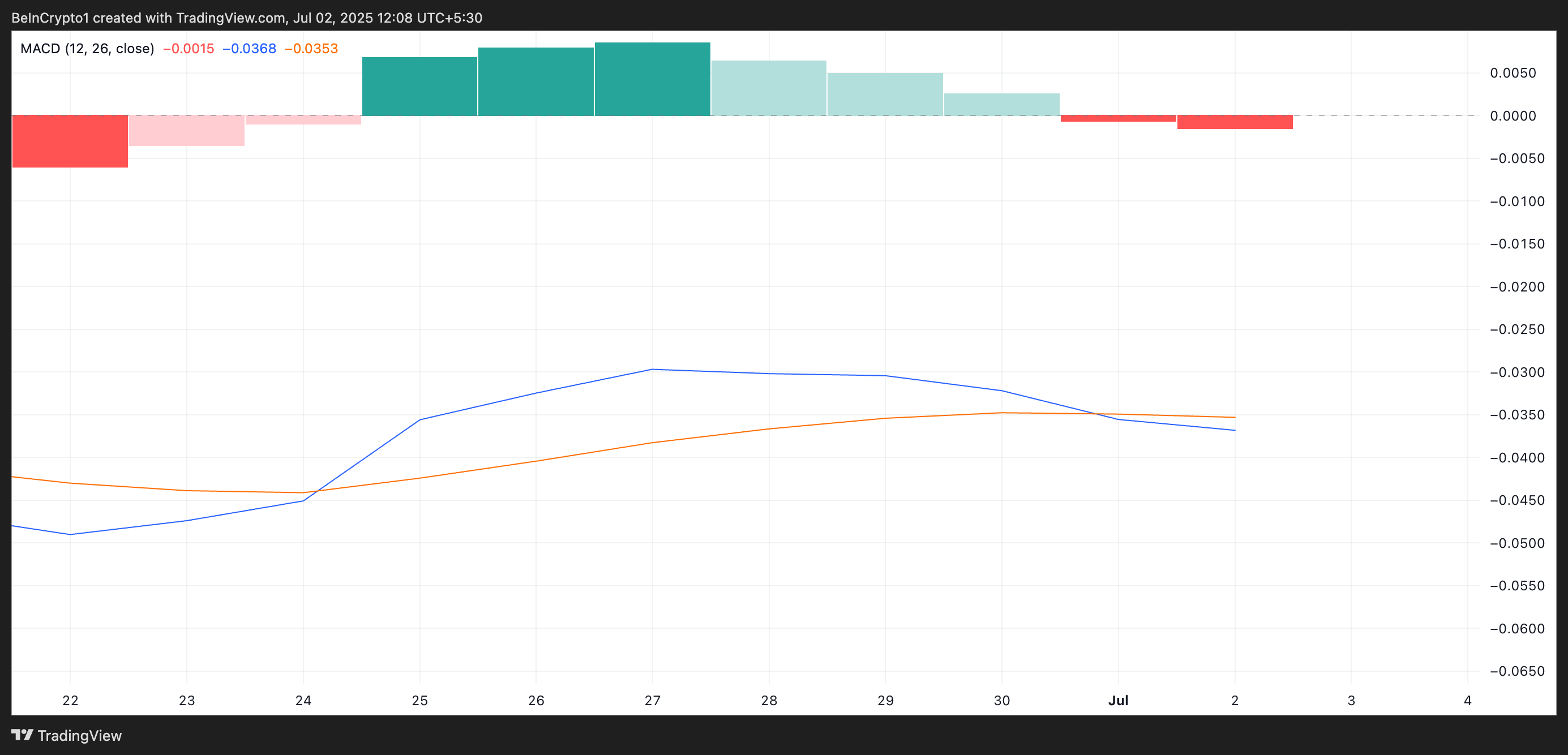Click the large red histogram bar at 22
This screenshot has height=755, width=1568.
coord(70,141)
